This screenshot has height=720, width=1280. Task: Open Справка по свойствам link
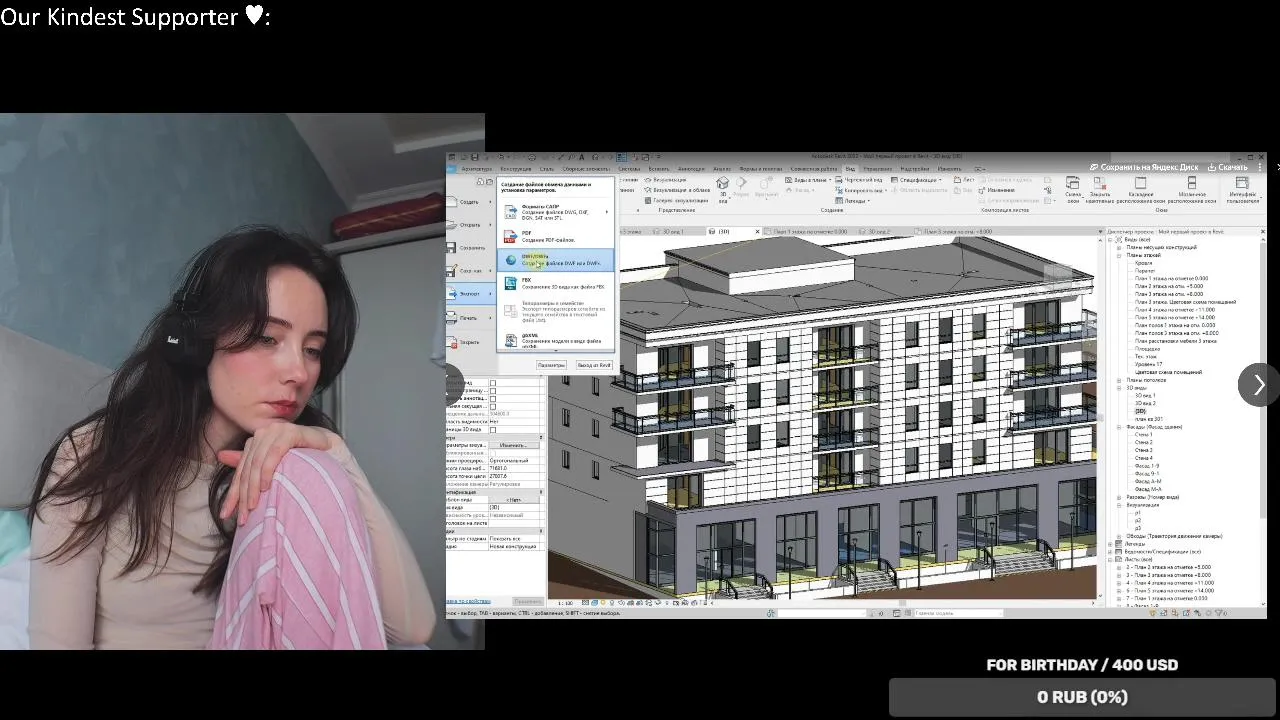(x=468, y=601)
